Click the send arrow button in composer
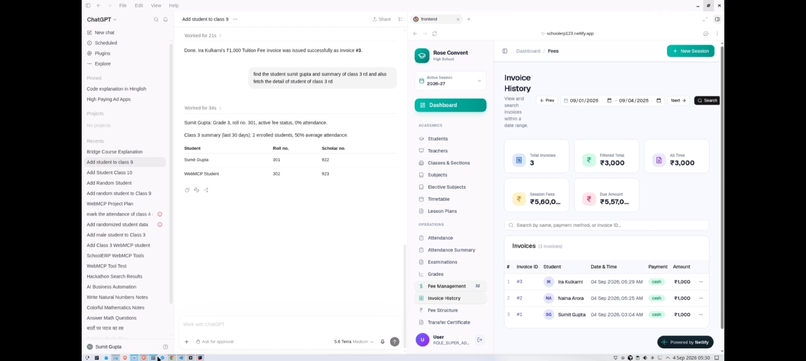This screenshot has height=361, width=806. [x=394, y=341]
